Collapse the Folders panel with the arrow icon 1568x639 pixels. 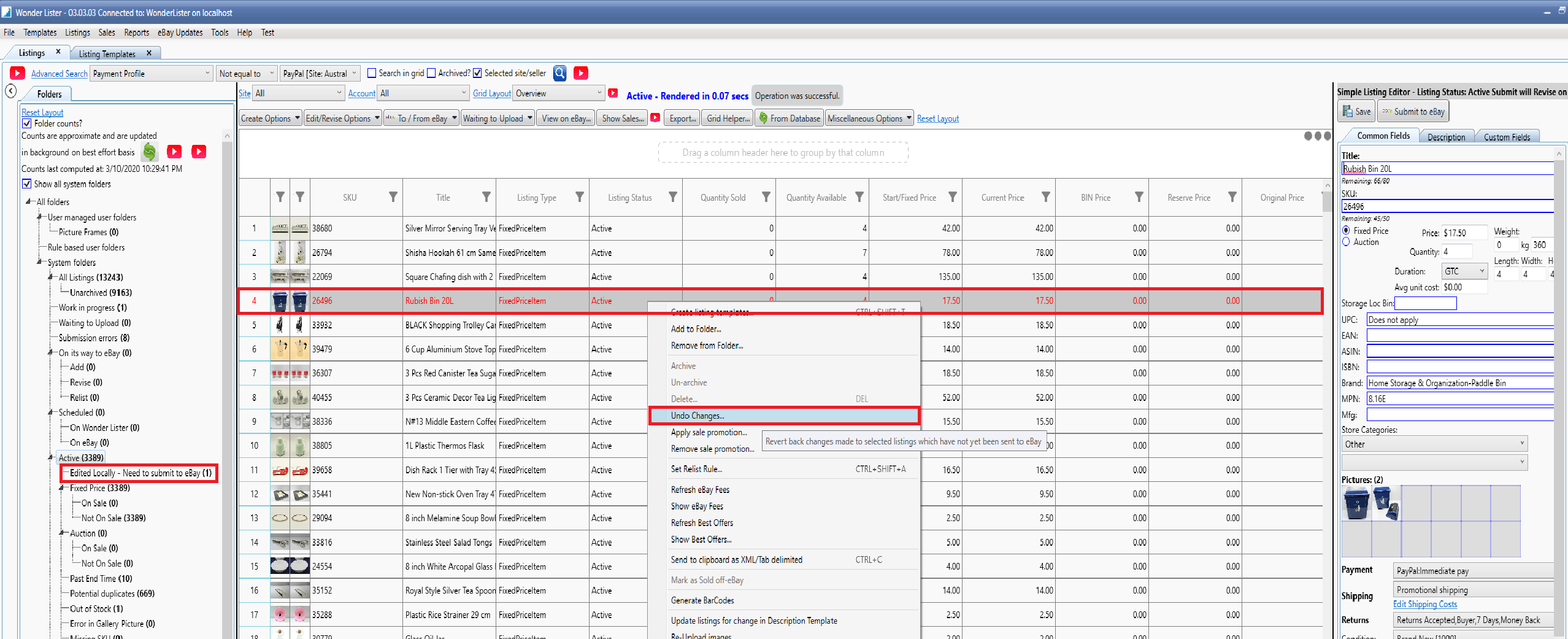tap(10, 91)
